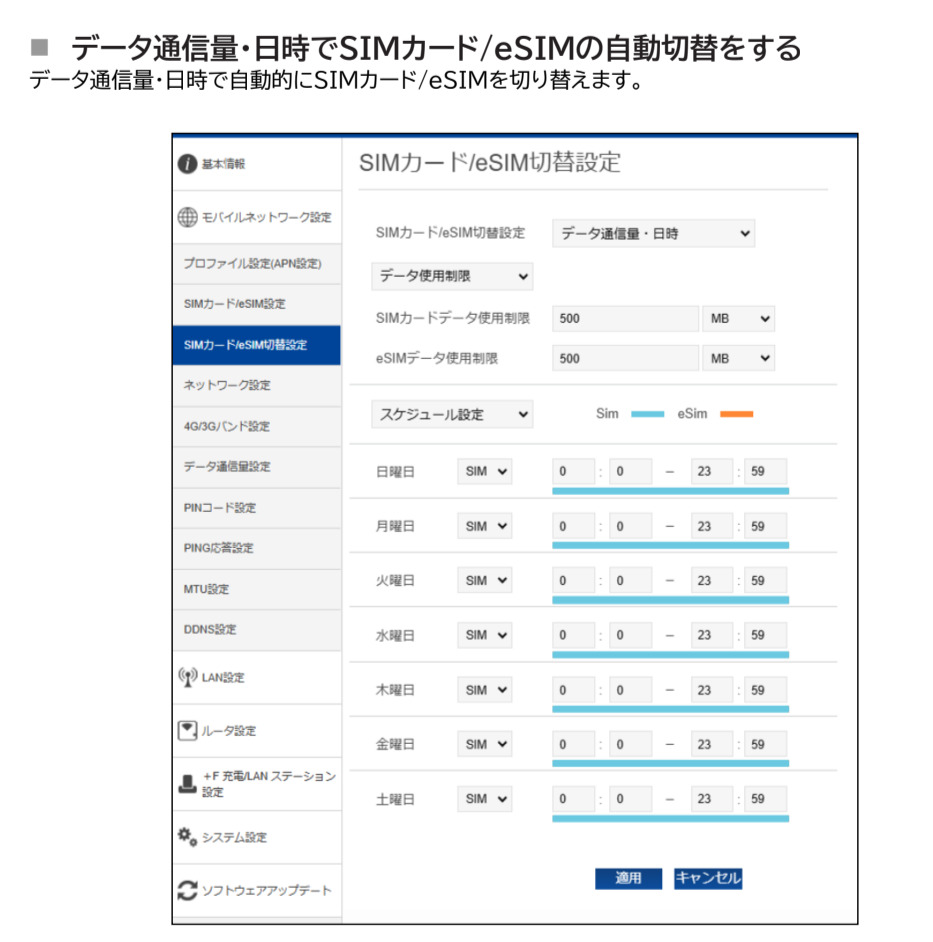Click the SIMカードデータ使用制限 value field
The width and height of the screenshot is (933, 942).
point(625,318)
